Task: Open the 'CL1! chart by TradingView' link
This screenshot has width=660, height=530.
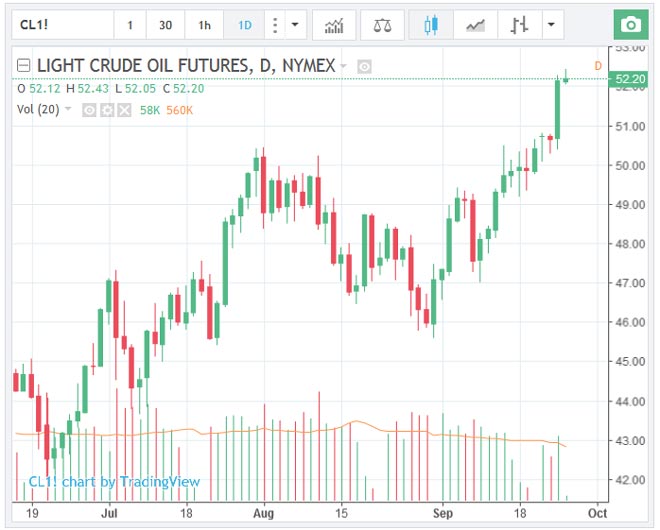Action: (x=114, y=482)
